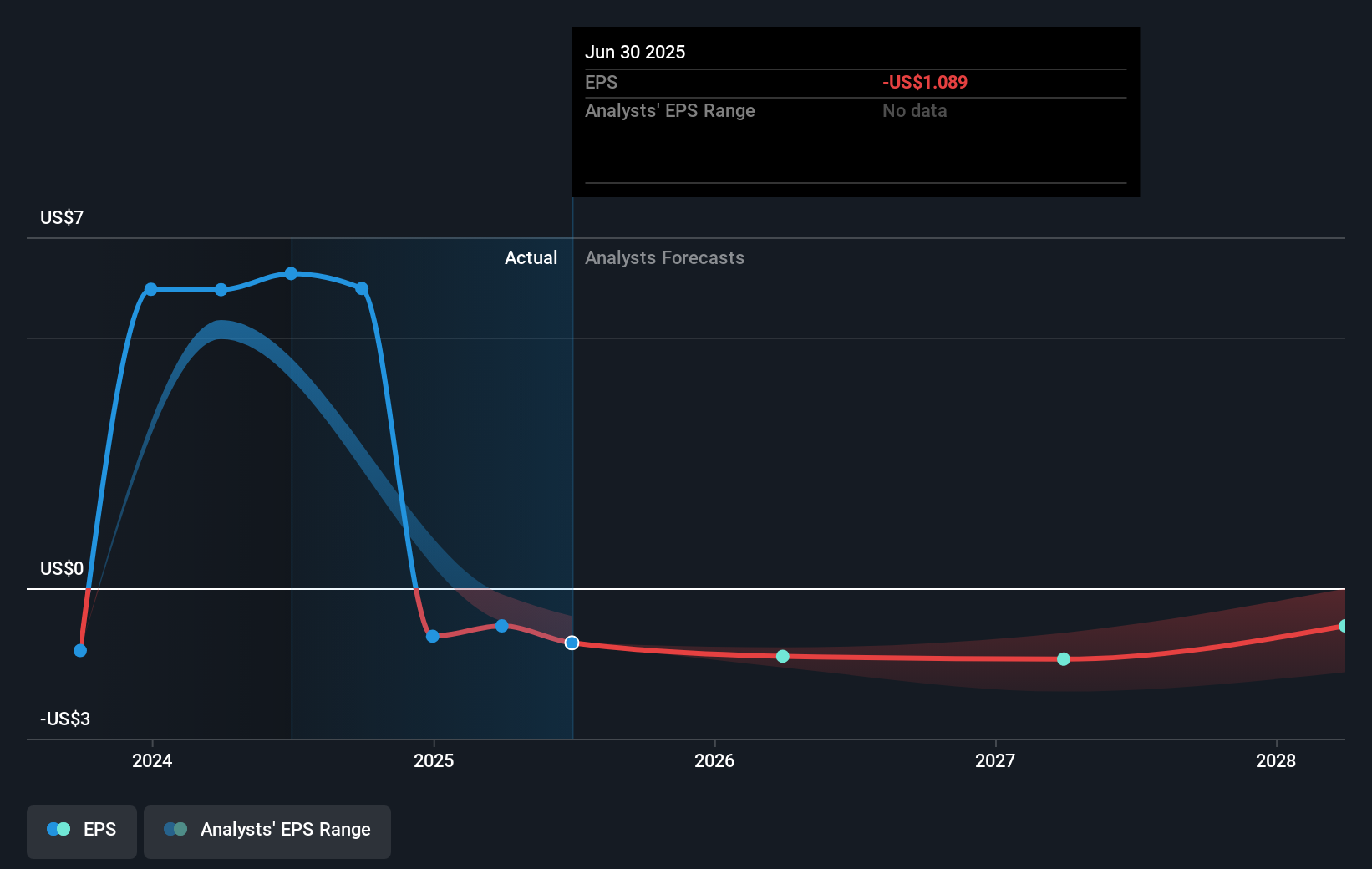Click the 'US$0' y-axis label
The image size is (1372, 869).
pos(62,568)
